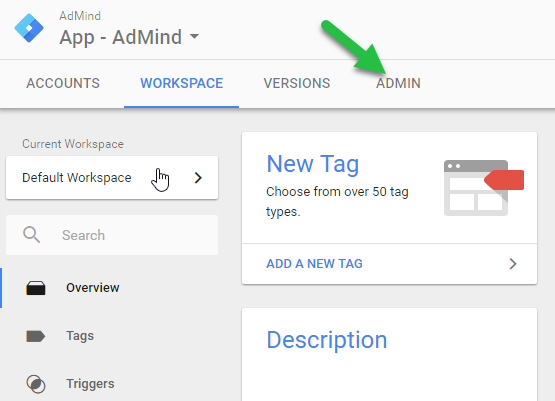This screenshot has width=555, height=401.
Task: Click the magnifier search icon
Action: tap(32, 235)
